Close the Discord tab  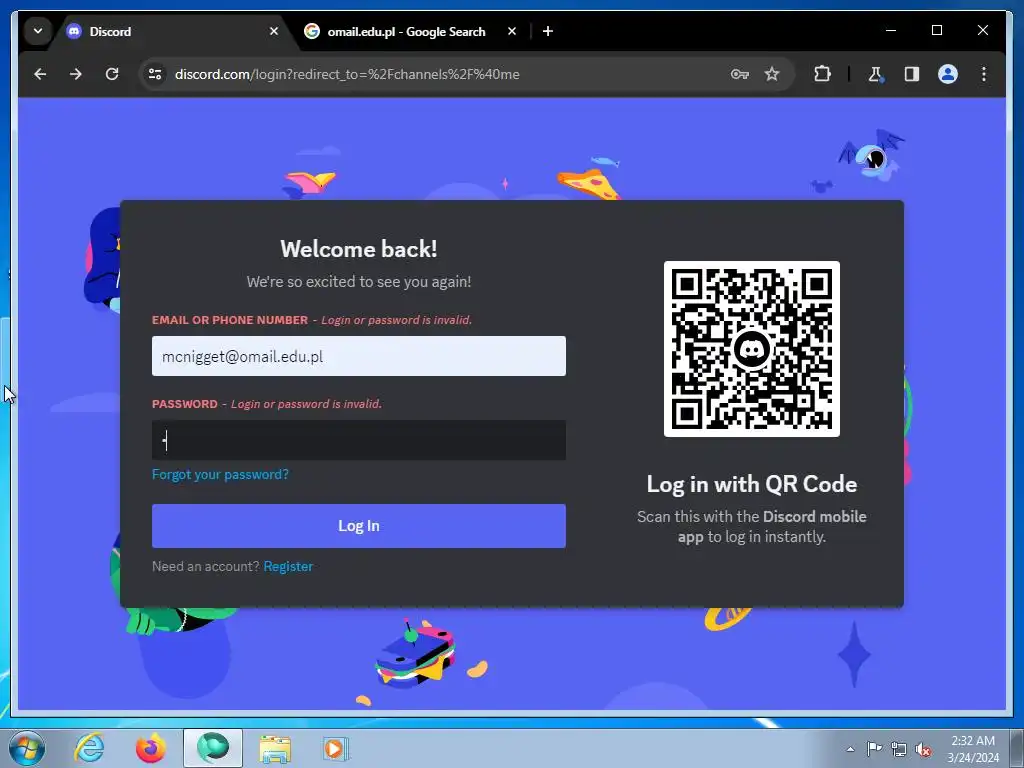pyautogui.click(x=274, y=31)
